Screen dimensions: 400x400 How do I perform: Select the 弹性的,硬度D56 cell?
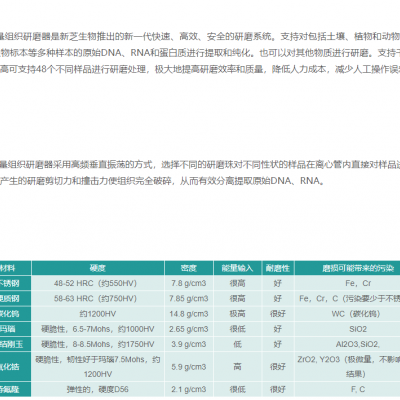(x=98, y=389)
